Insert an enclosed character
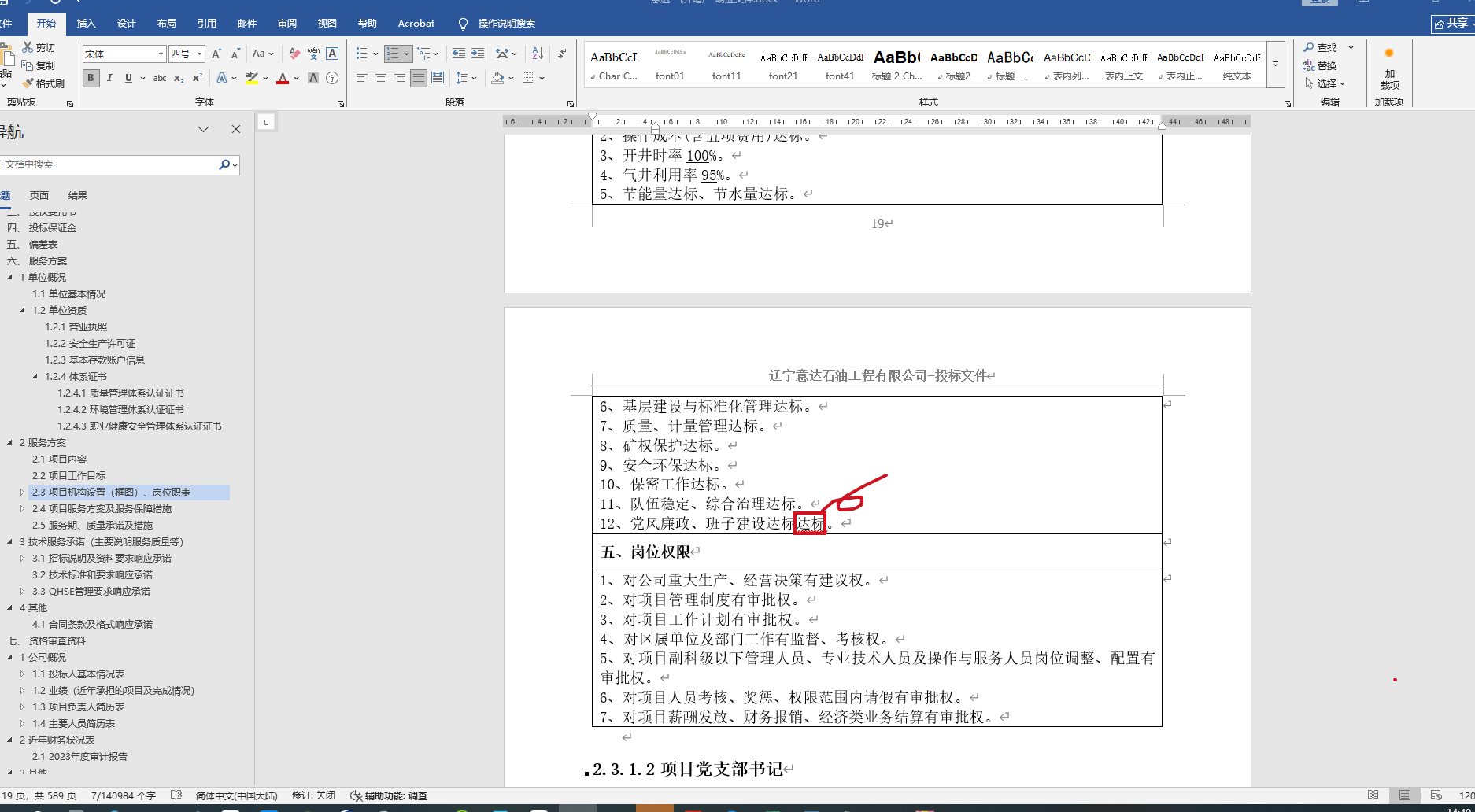This screenshot has width=1475, height=812. click(332, 78)
